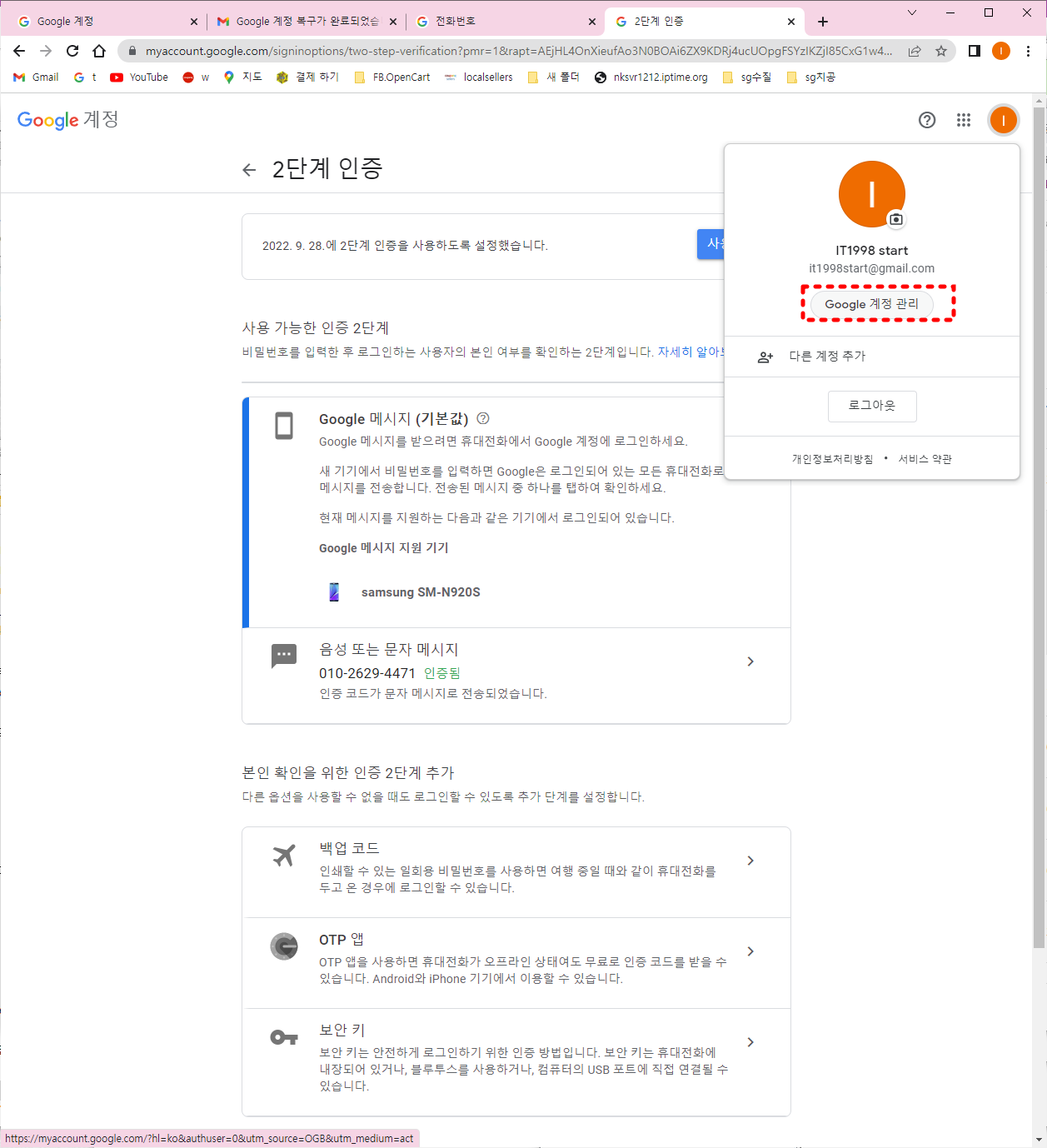This screenshot has height=1148, width=1047.
Task: Click the OTP 앱 heading
Action: coord(342,940)
